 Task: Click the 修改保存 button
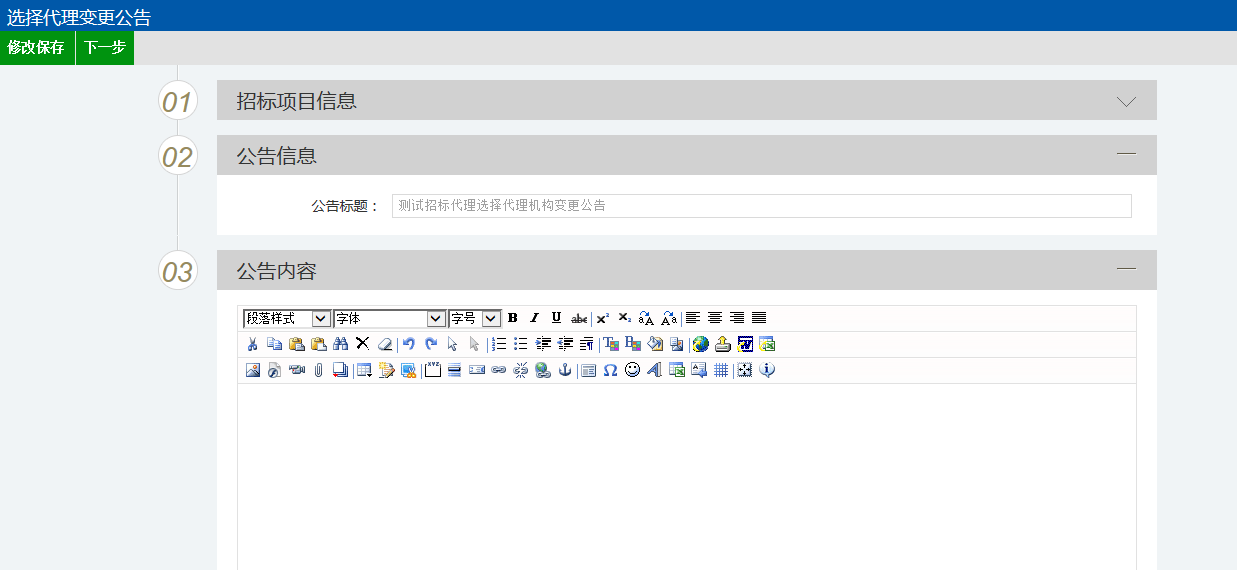[x=37, y=48]
